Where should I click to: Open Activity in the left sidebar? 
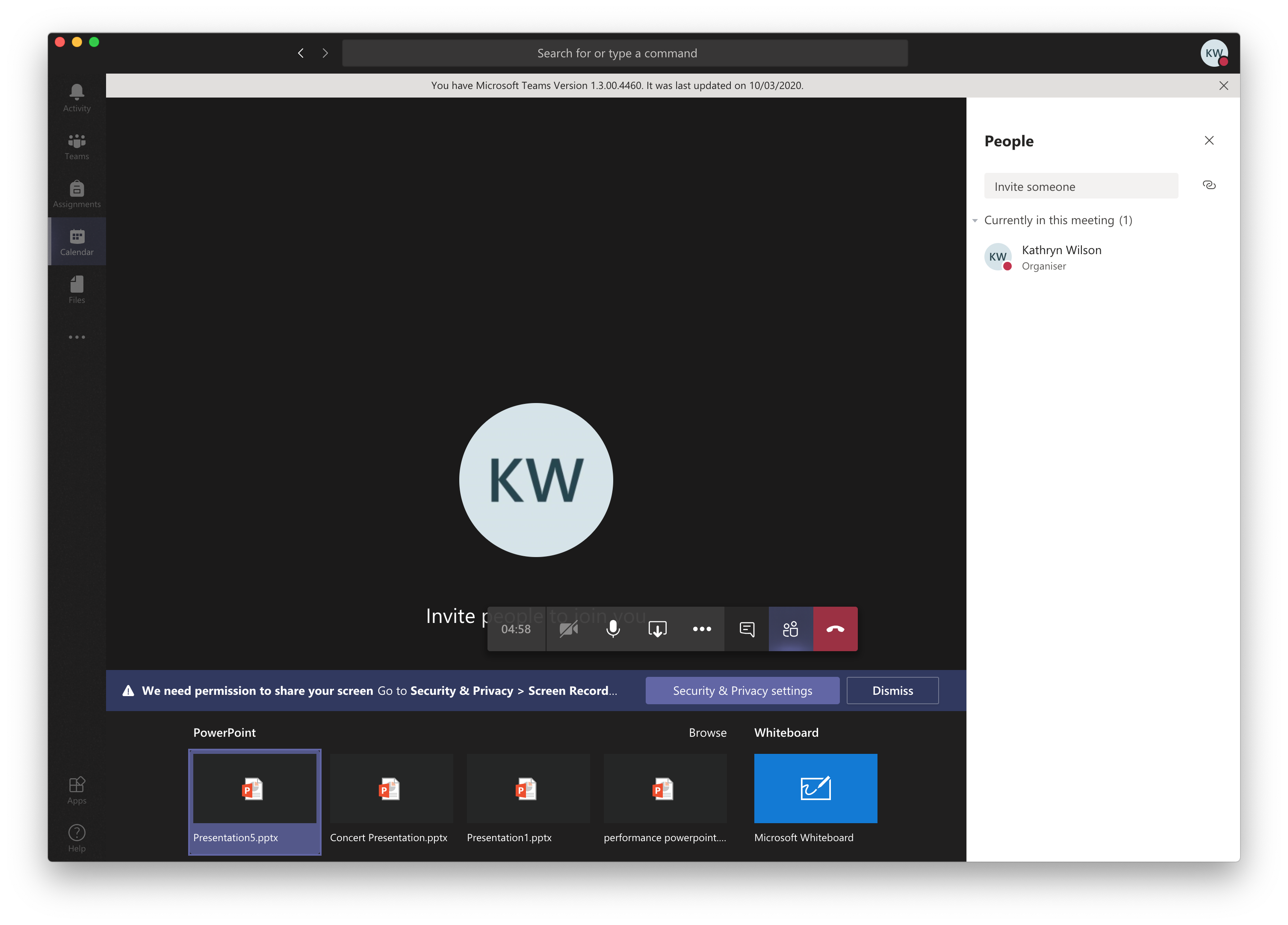pos(77,98)
